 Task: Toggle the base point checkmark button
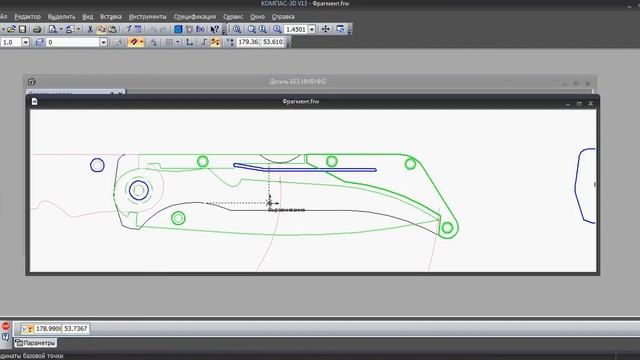[x=27, y=329]
